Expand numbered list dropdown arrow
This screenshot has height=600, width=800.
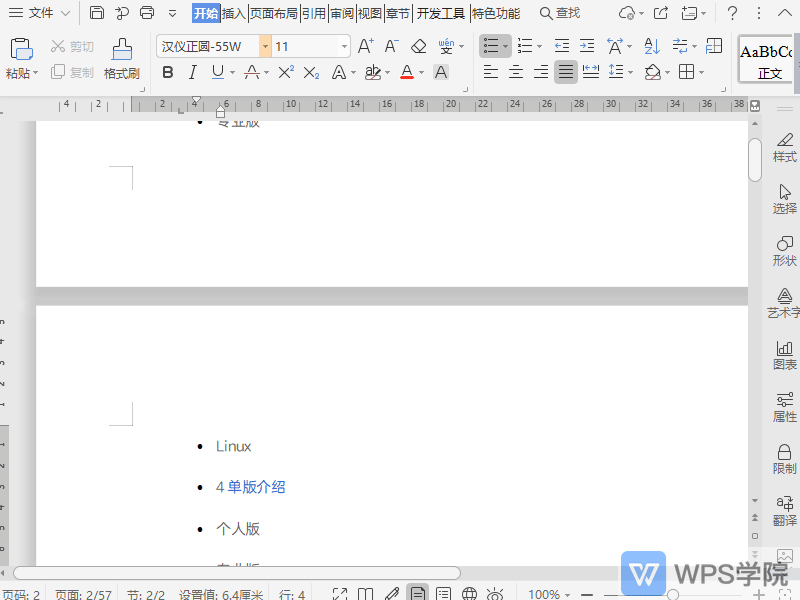(539, 47)
